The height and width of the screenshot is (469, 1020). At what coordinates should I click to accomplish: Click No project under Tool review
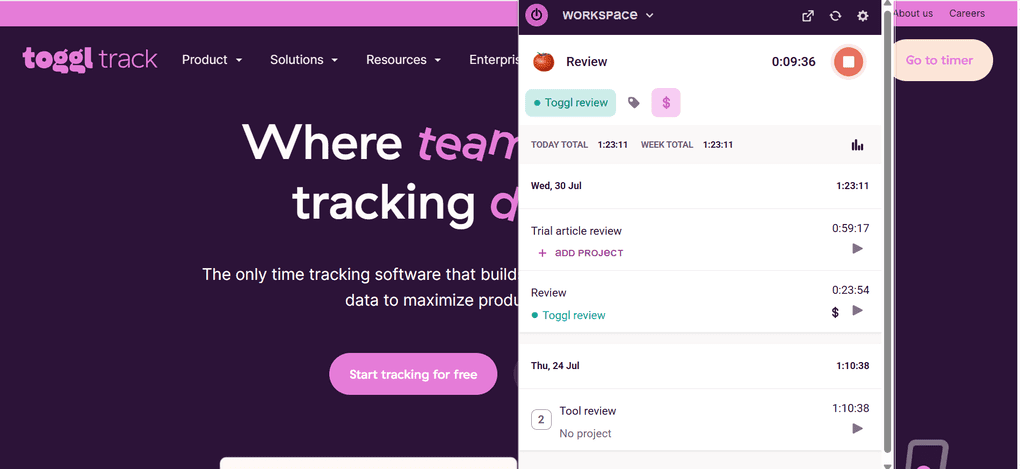(x=585, y=434)
